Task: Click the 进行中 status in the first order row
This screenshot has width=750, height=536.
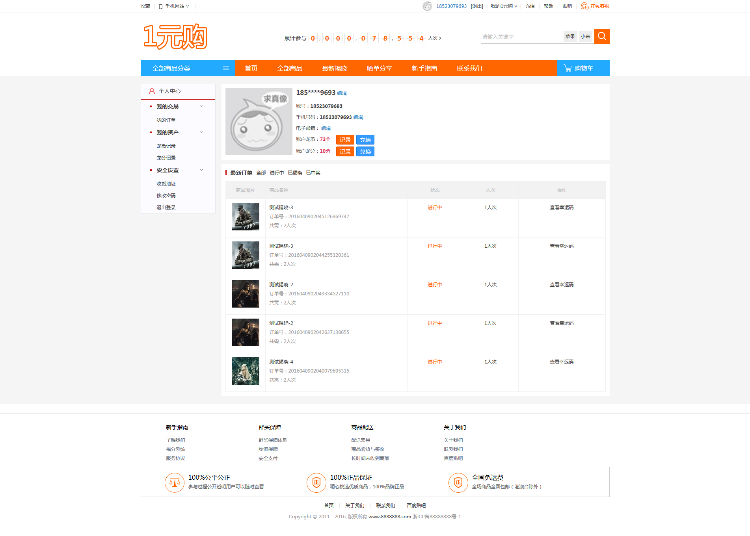Action: 435,208
